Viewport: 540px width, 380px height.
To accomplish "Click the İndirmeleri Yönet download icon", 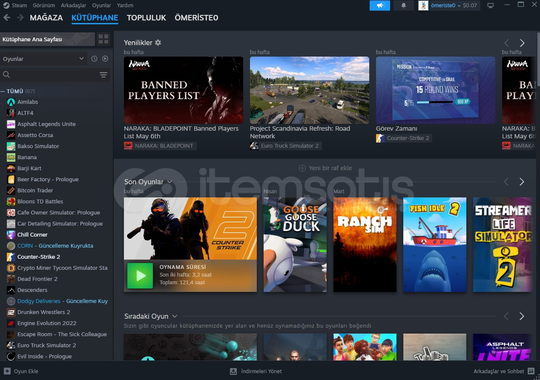I will [x=233, y=371].
